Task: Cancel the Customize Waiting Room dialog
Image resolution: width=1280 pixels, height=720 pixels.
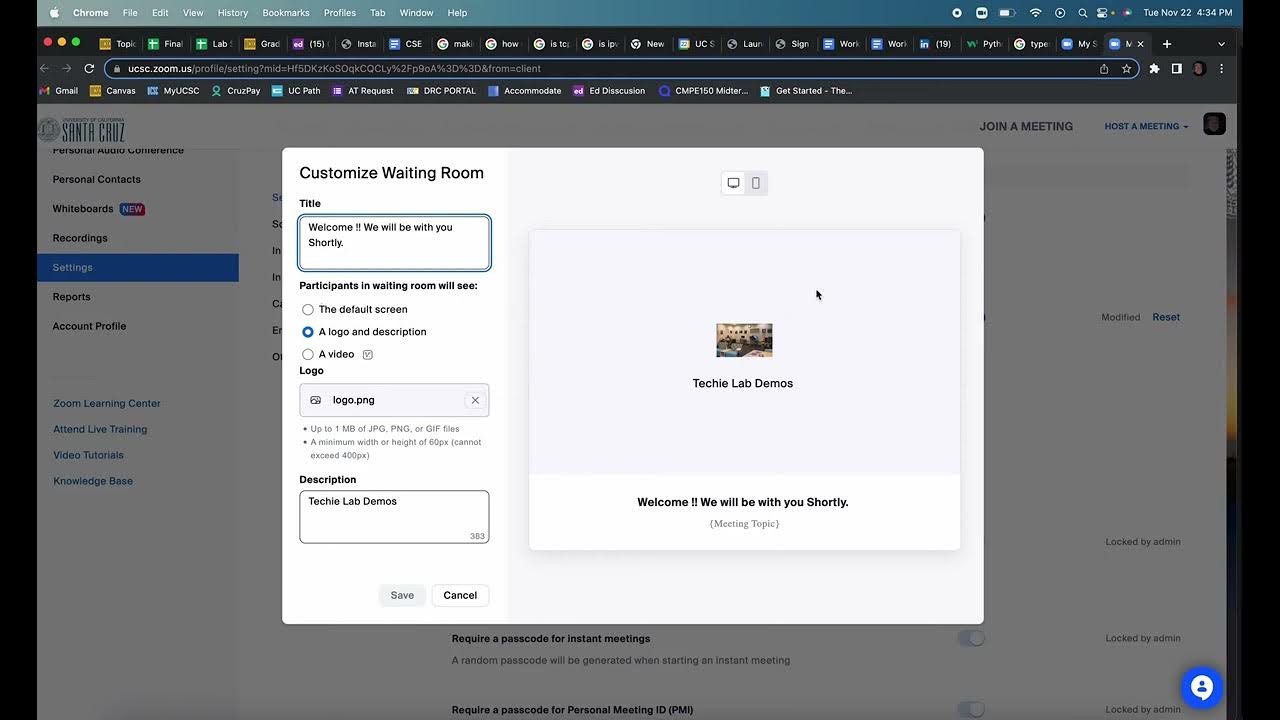Action: (460, 595)
